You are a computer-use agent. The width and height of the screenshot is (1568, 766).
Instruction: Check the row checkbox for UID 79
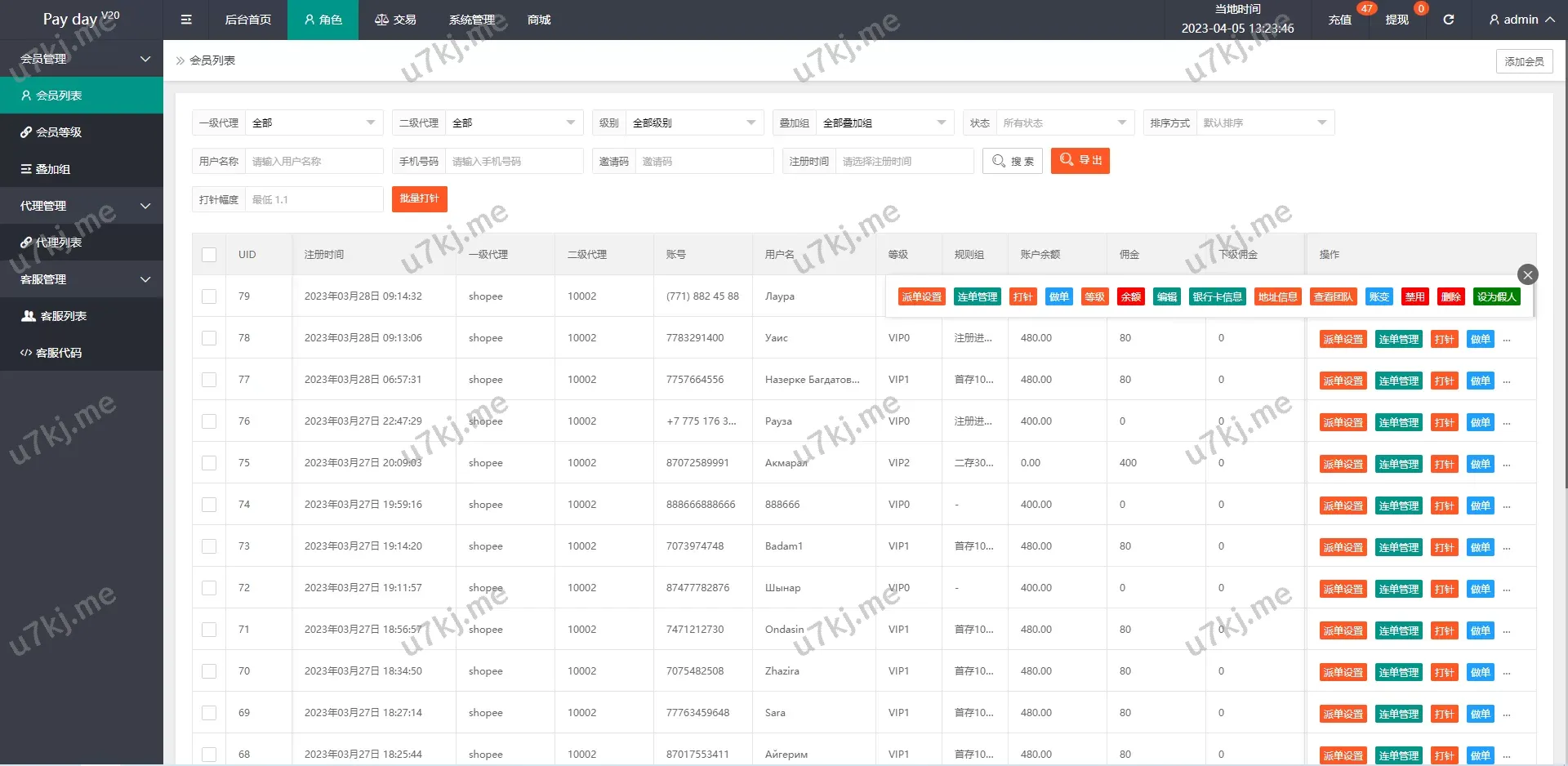coord(209,296)
